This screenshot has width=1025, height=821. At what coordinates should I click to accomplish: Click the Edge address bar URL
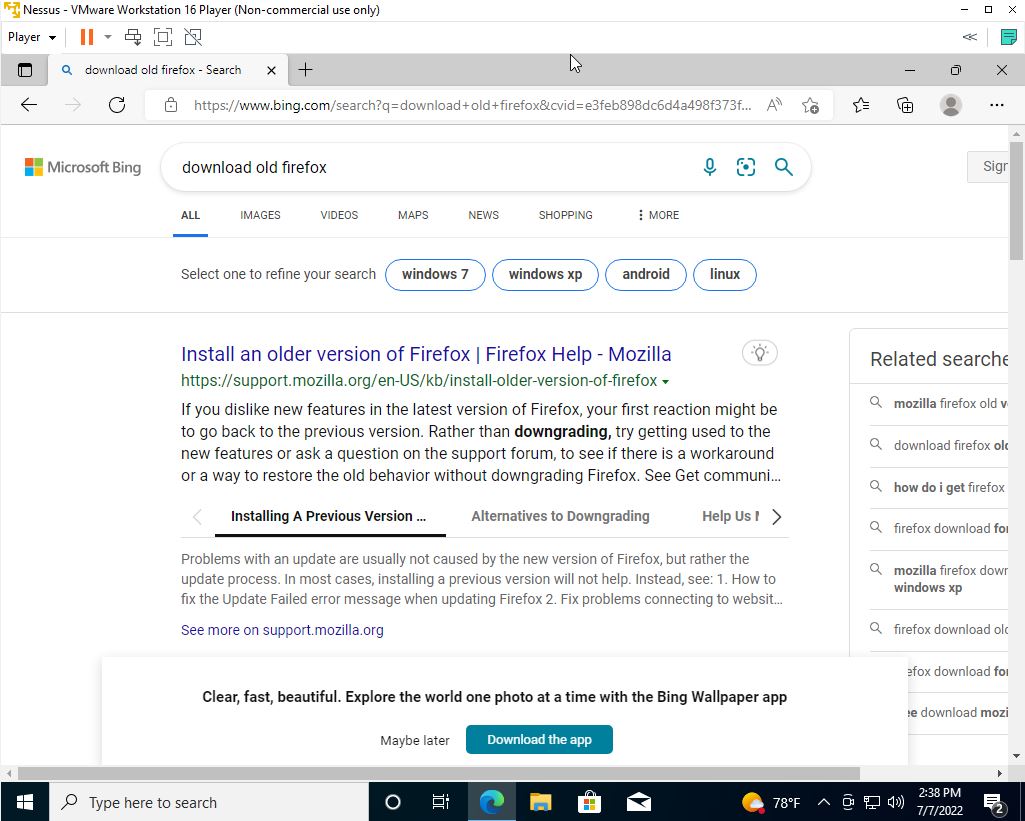pyautogui.click(x=472, y=105)
